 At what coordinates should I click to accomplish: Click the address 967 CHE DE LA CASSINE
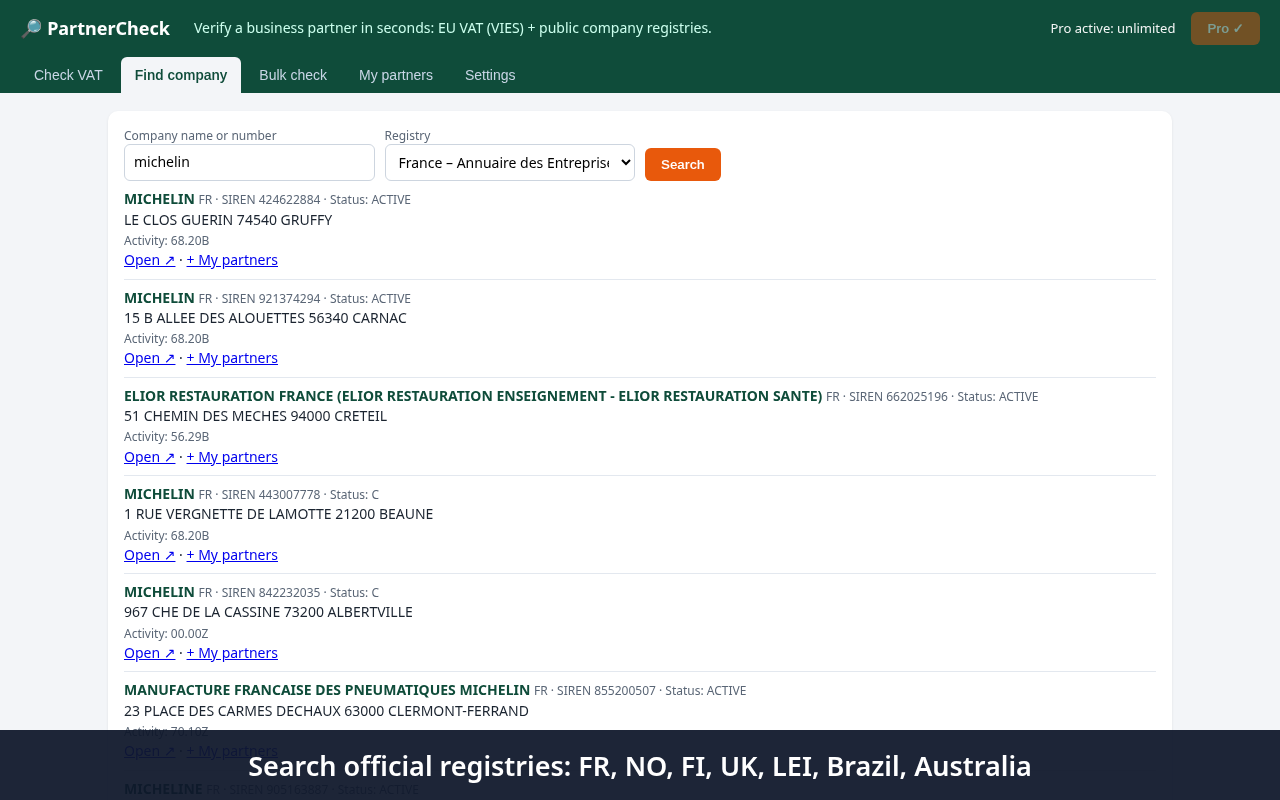click(x=268, y=612)
